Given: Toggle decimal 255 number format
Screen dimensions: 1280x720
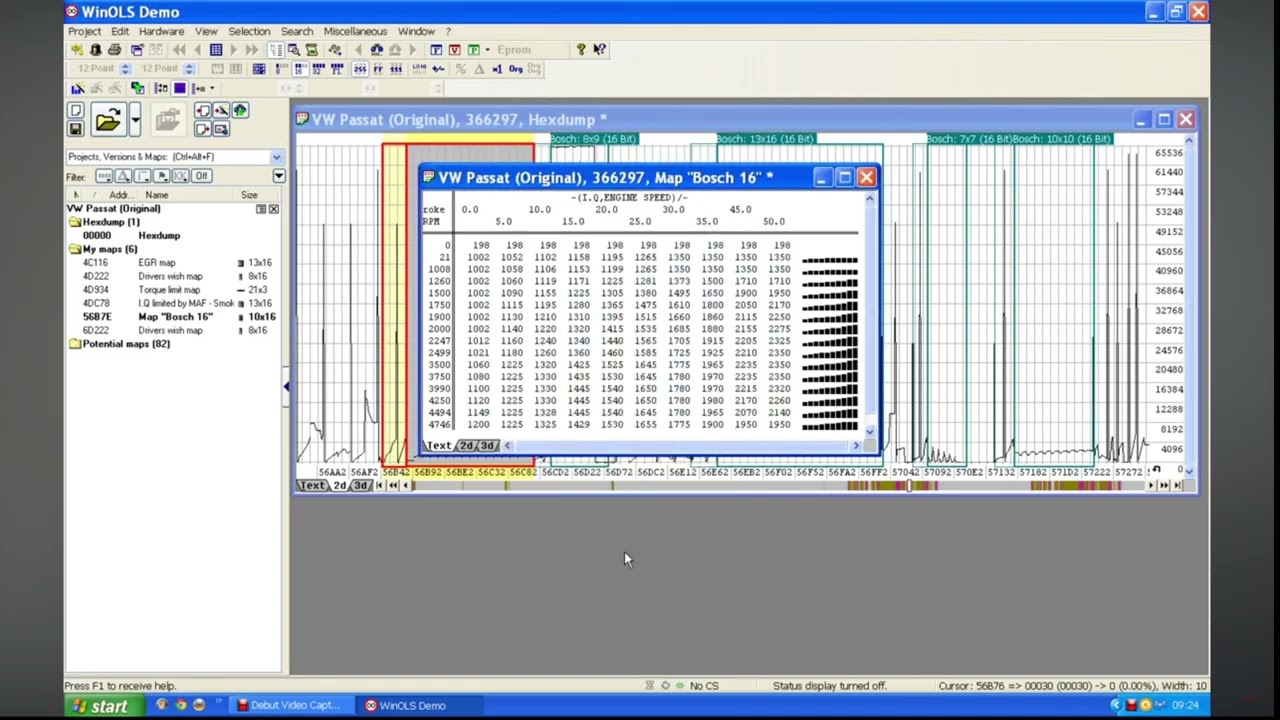Looking at the screenshot, I should click(359, 69).
